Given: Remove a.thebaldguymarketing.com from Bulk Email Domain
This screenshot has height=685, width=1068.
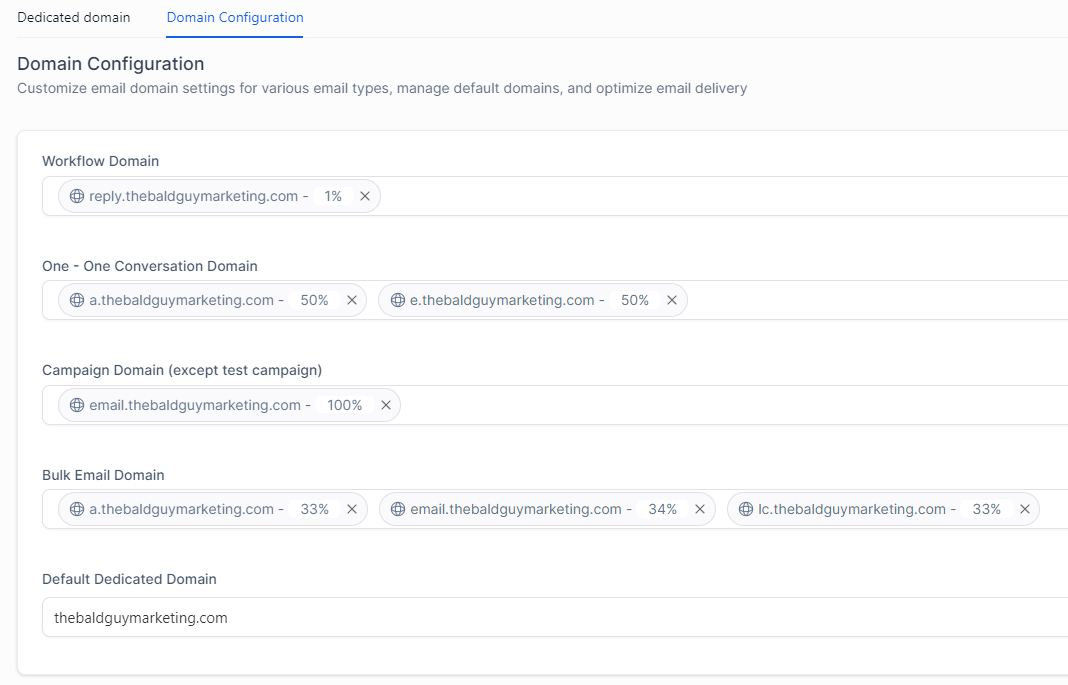Looking at the screenshot, I should [x=352, y=509].
